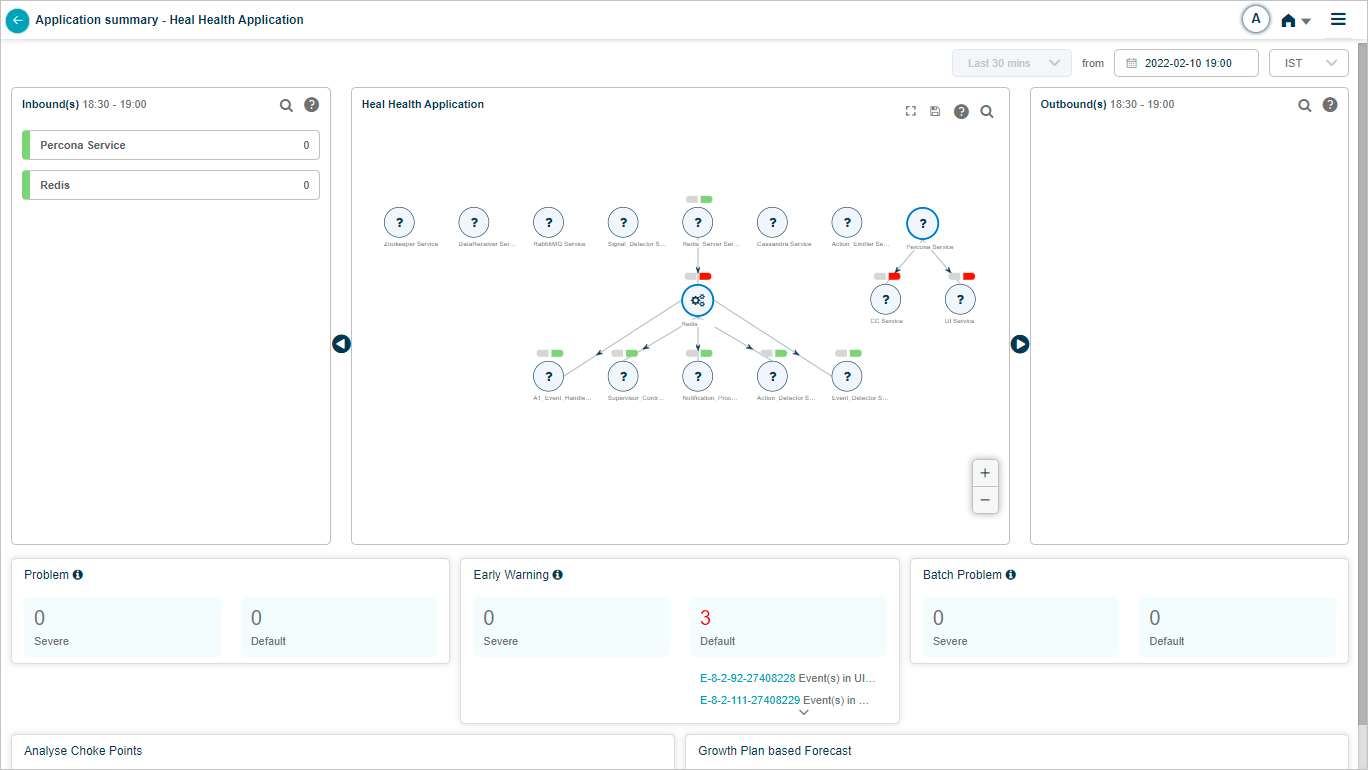Collapse outbound panel using right arrow
The width and height of the screenshot is (1368, 770).
pyautogui.click(x=1020, y=344)
